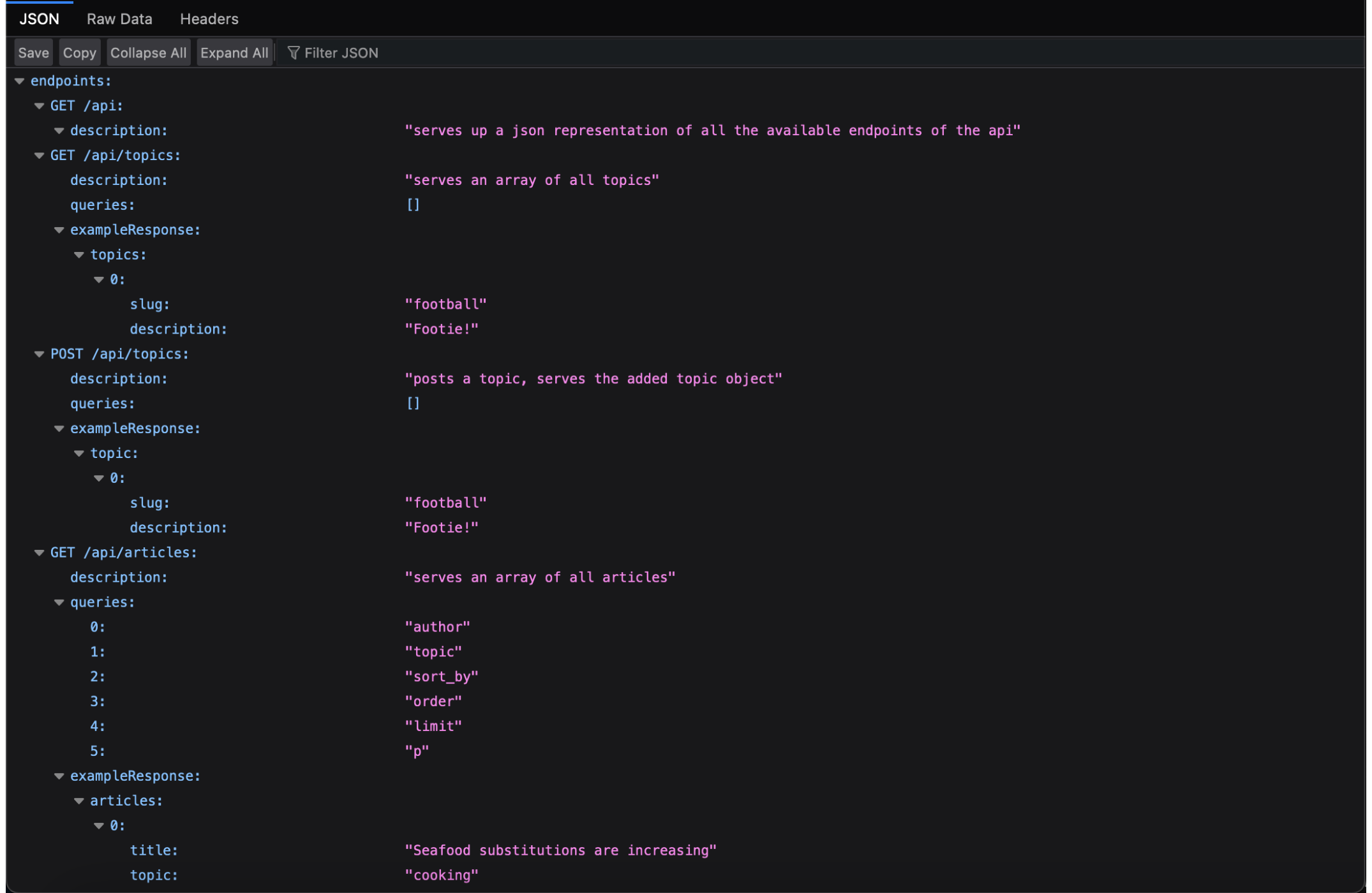Click the filter funnel icon
This screenshot has width=1372, height=893.
(x=294, y=53)
